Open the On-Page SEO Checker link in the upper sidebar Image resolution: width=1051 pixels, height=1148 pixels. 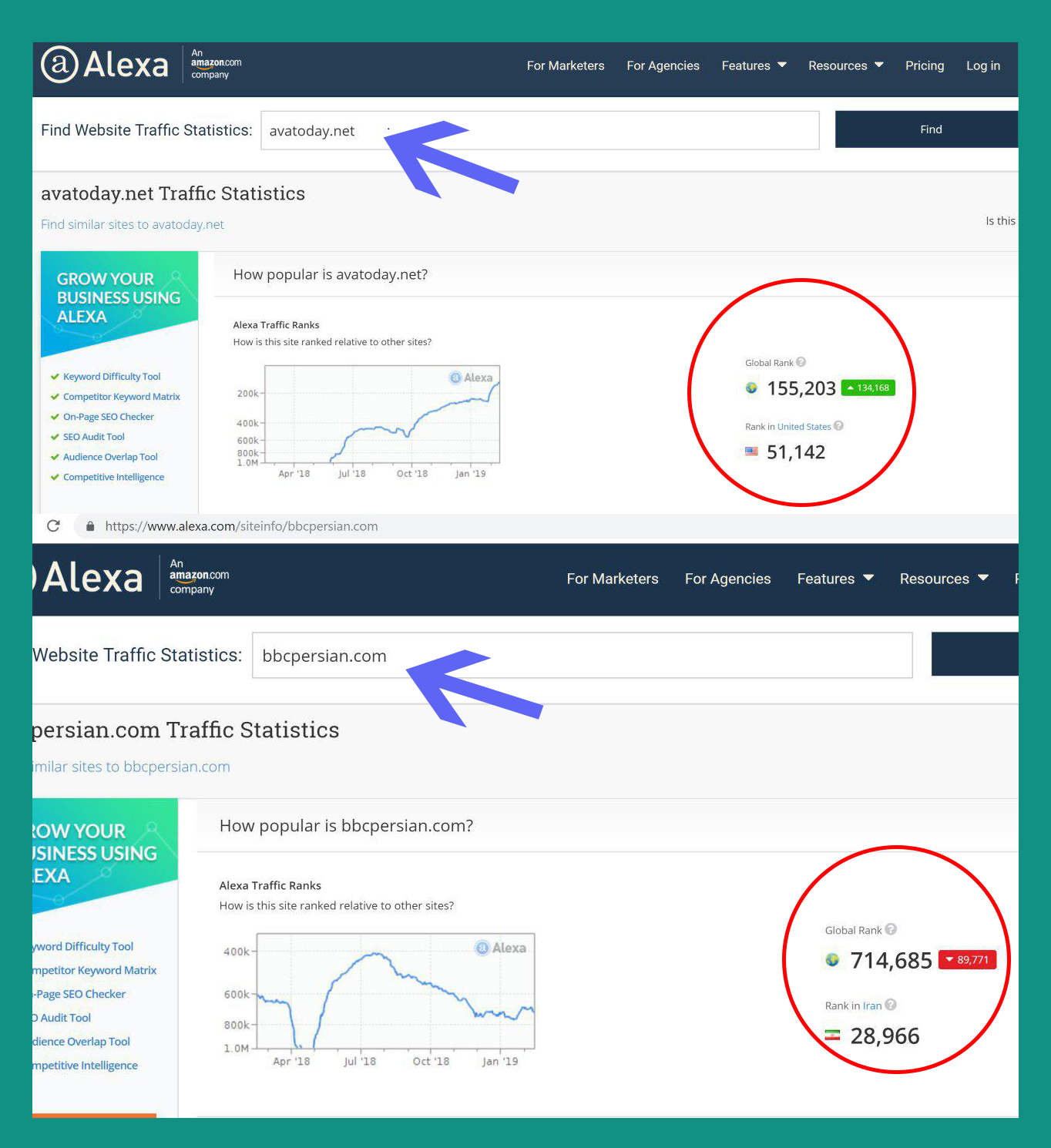click(x=109, y=417)
